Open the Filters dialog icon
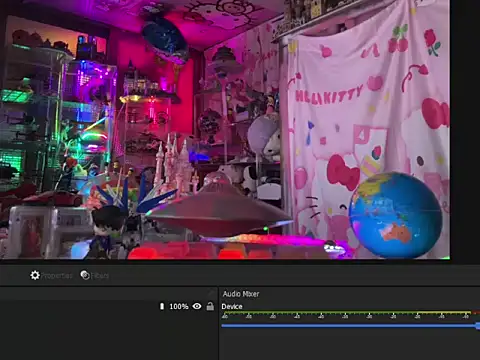Image resolution: width=480 pixels, height=360 pixels. coord(85,275)
